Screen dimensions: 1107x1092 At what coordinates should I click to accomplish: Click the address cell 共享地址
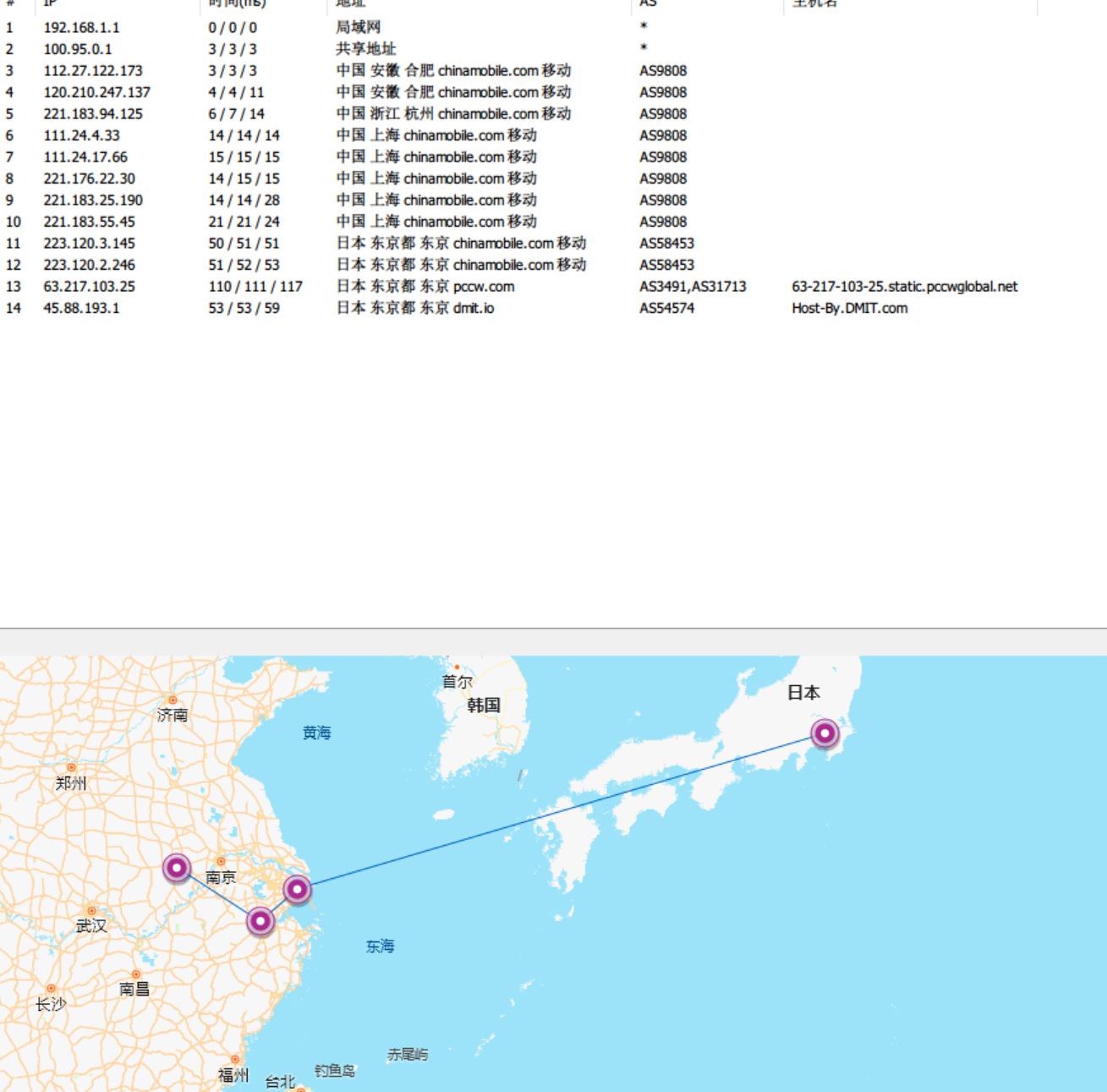pyautogui.click(x=365, y=49)
